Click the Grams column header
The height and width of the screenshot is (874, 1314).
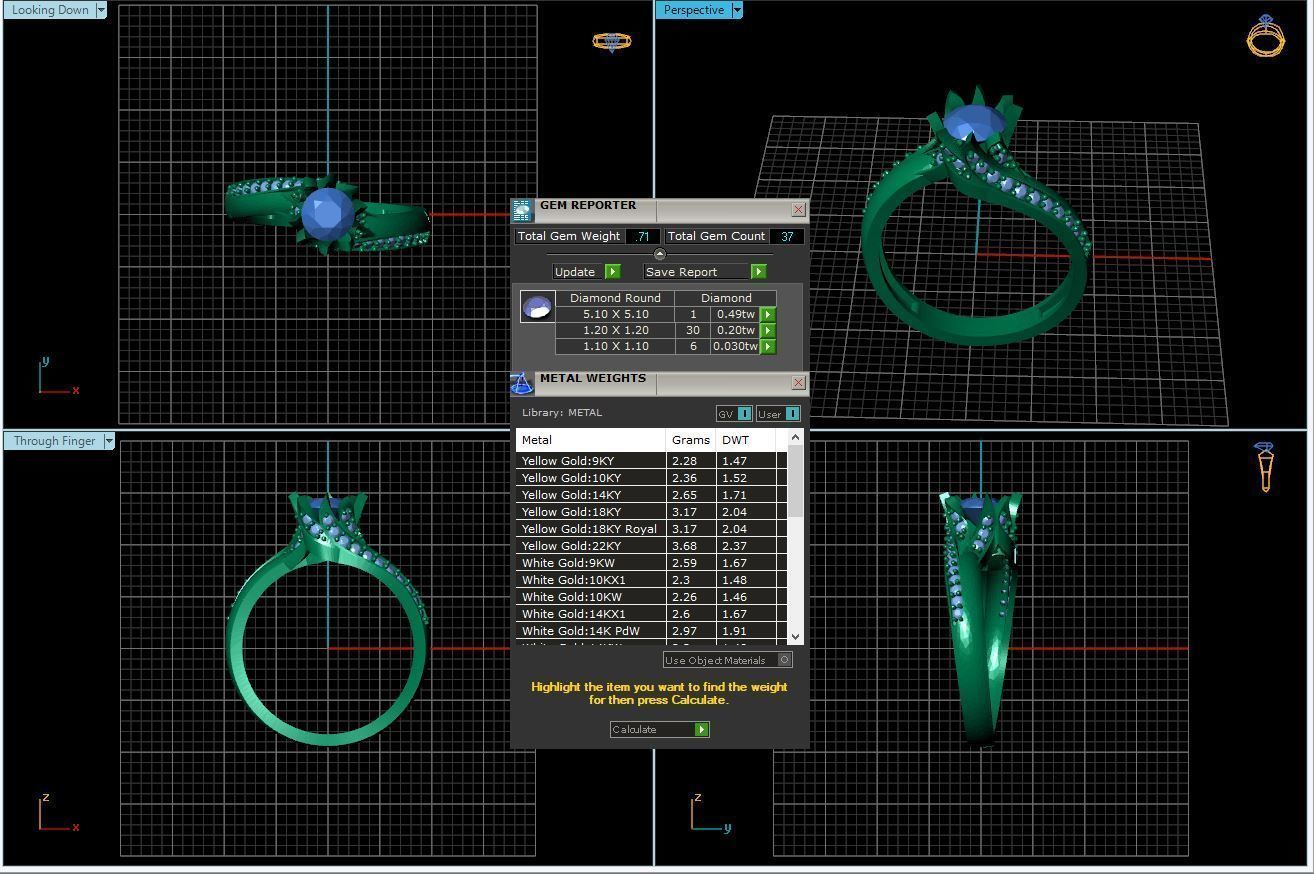point(691,440)
